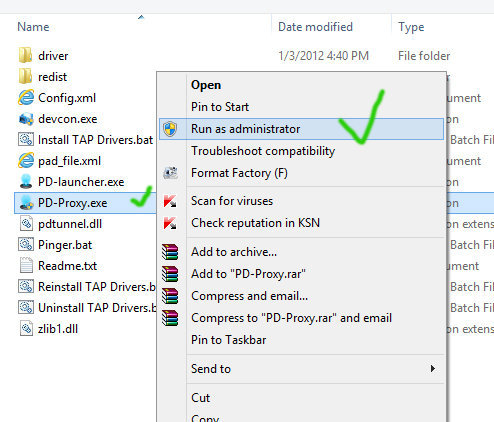494x422 pixels.
Task: Open the Send to menu entry
Action: [211, 369]
